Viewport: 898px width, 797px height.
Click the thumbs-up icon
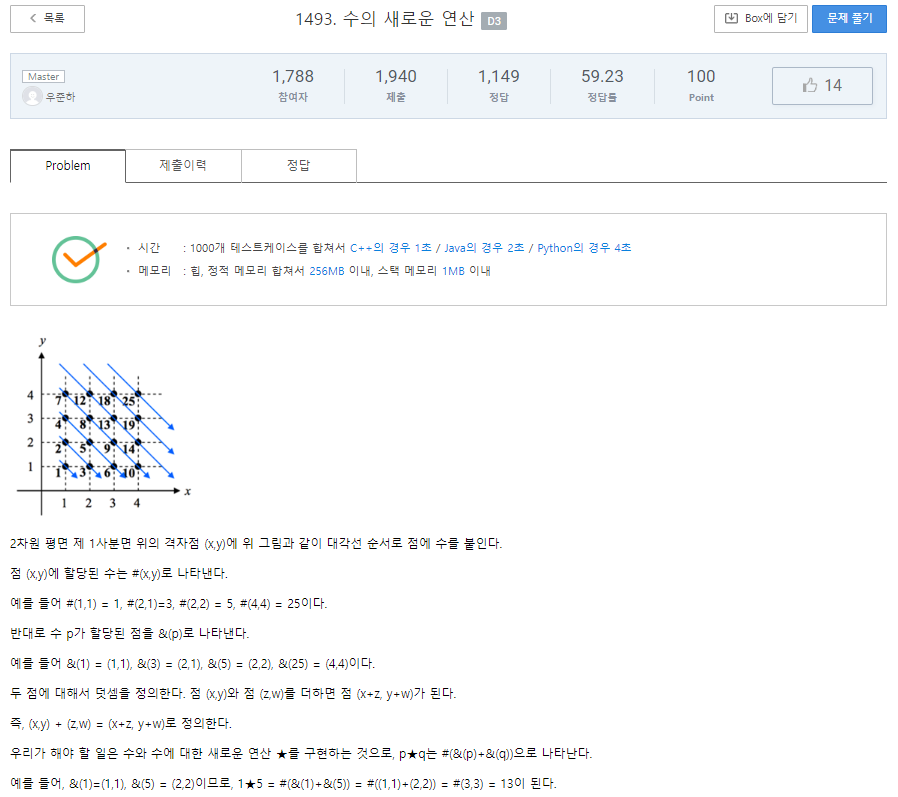pos(810,85)
